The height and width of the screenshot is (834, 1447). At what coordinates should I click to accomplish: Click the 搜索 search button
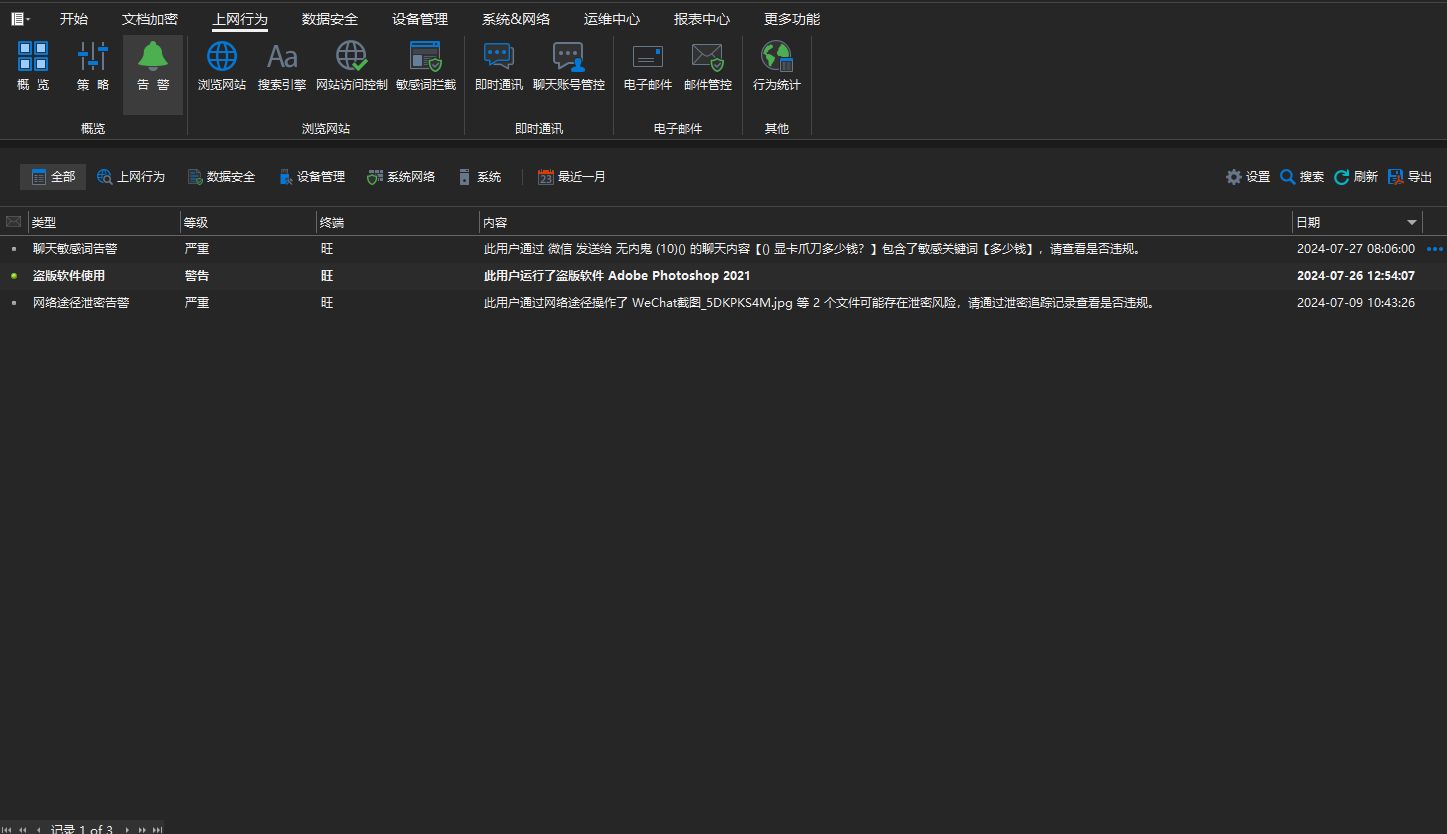1302,177
